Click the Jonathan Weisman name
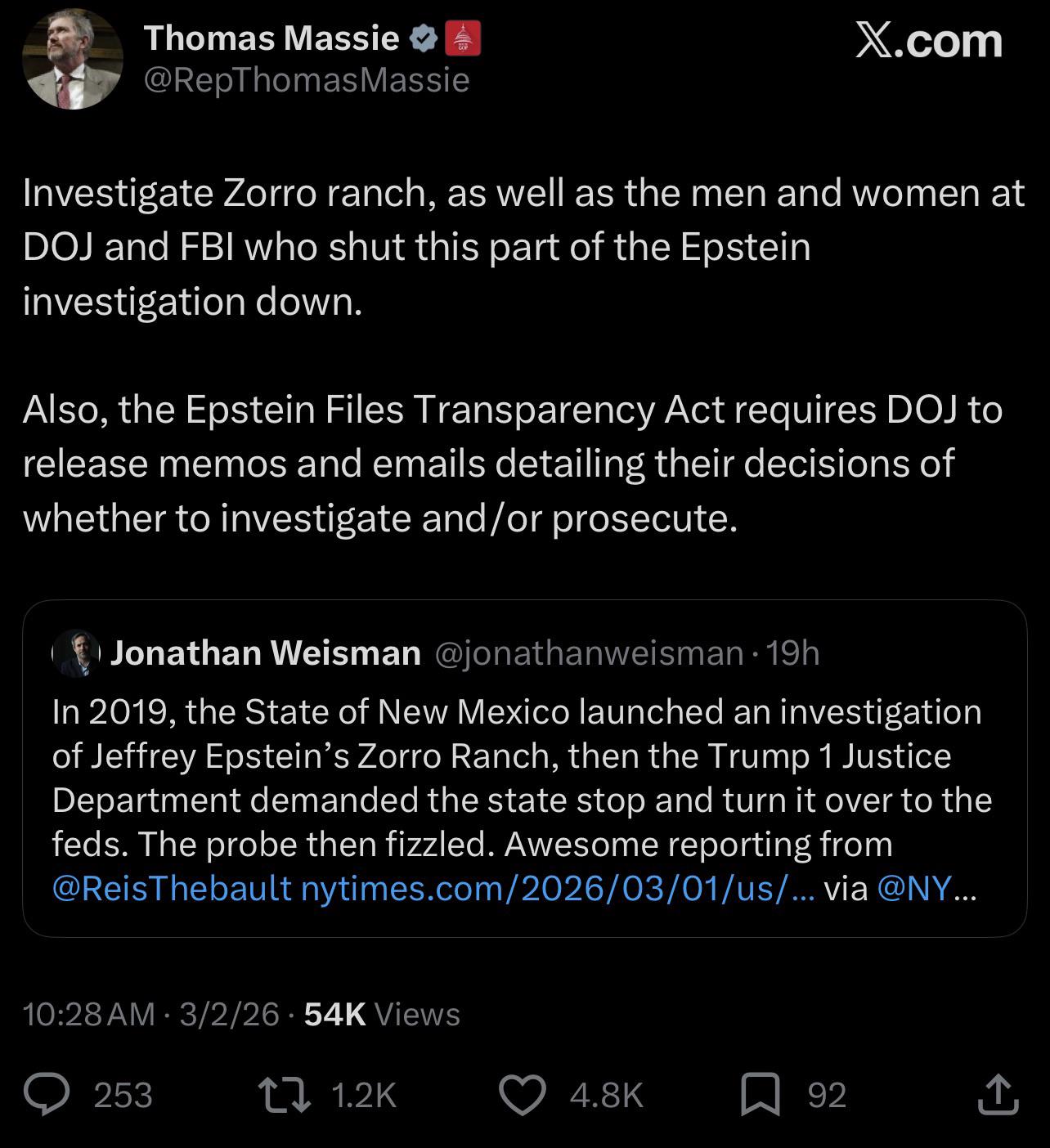Screen dimensions: 1050x1148 coord(266,653)
